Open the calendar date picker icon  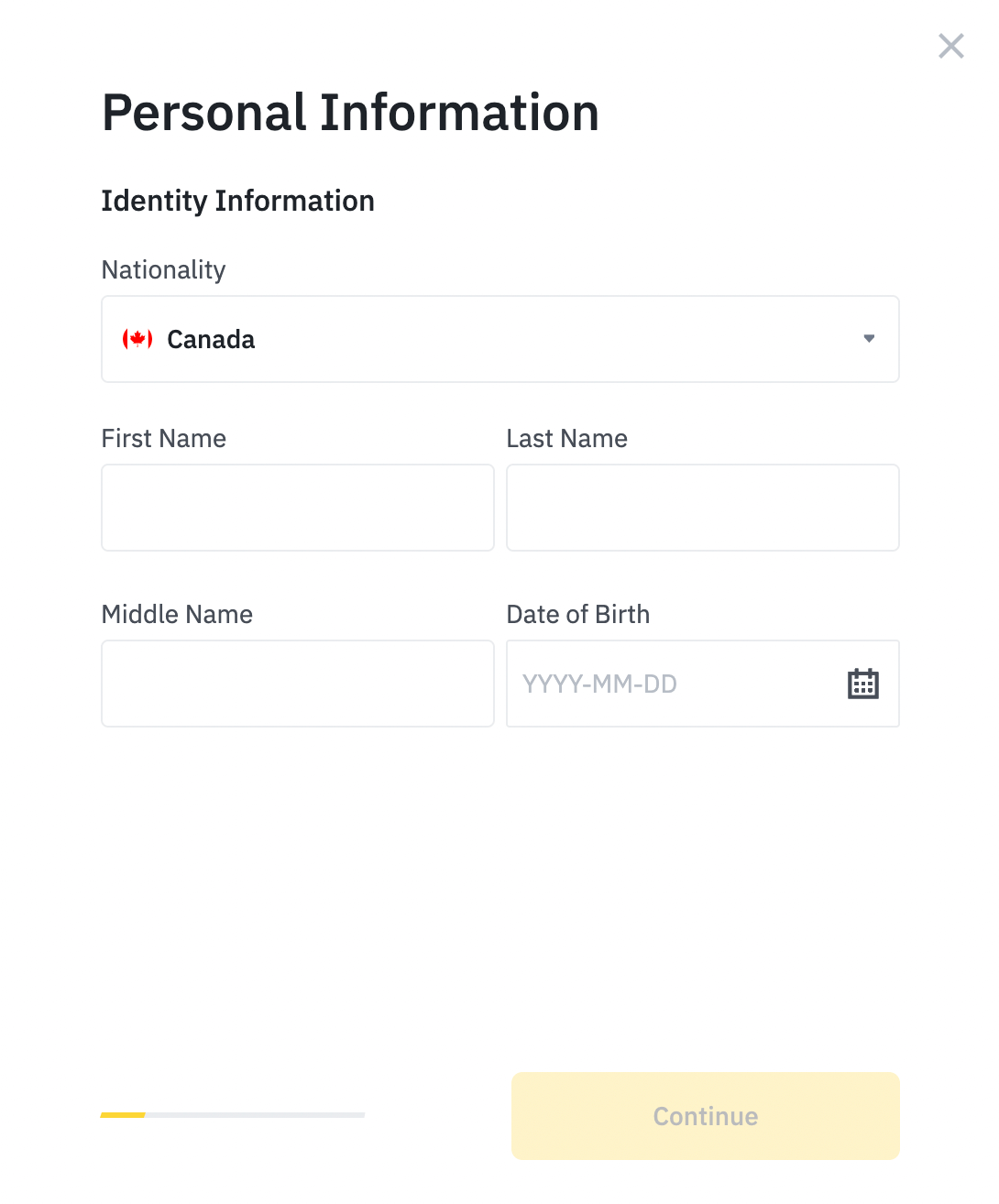pyautogui.click(x=862, y=684)
